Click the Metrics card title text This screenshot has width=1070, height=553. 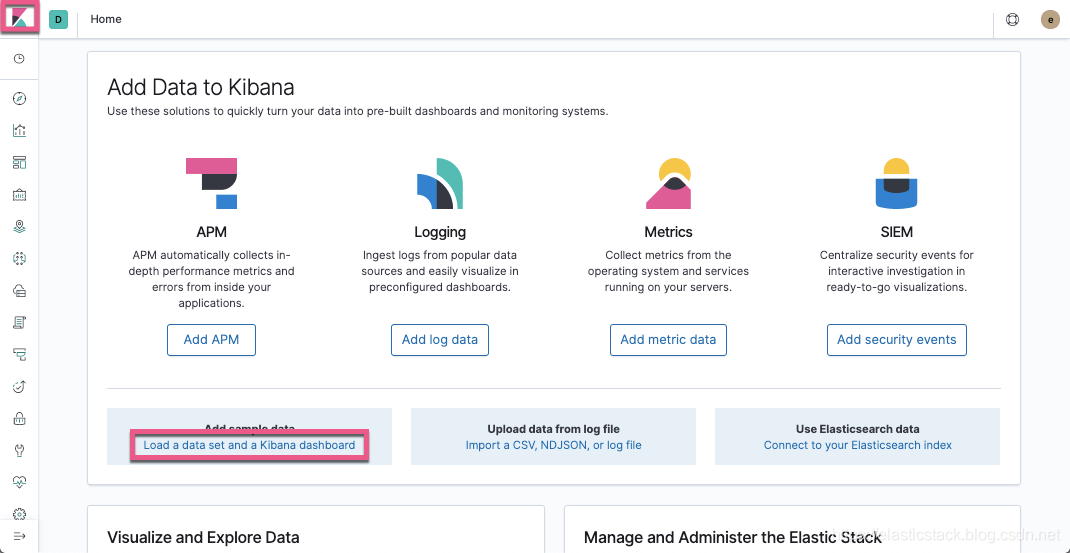click(x=669, y=232)
